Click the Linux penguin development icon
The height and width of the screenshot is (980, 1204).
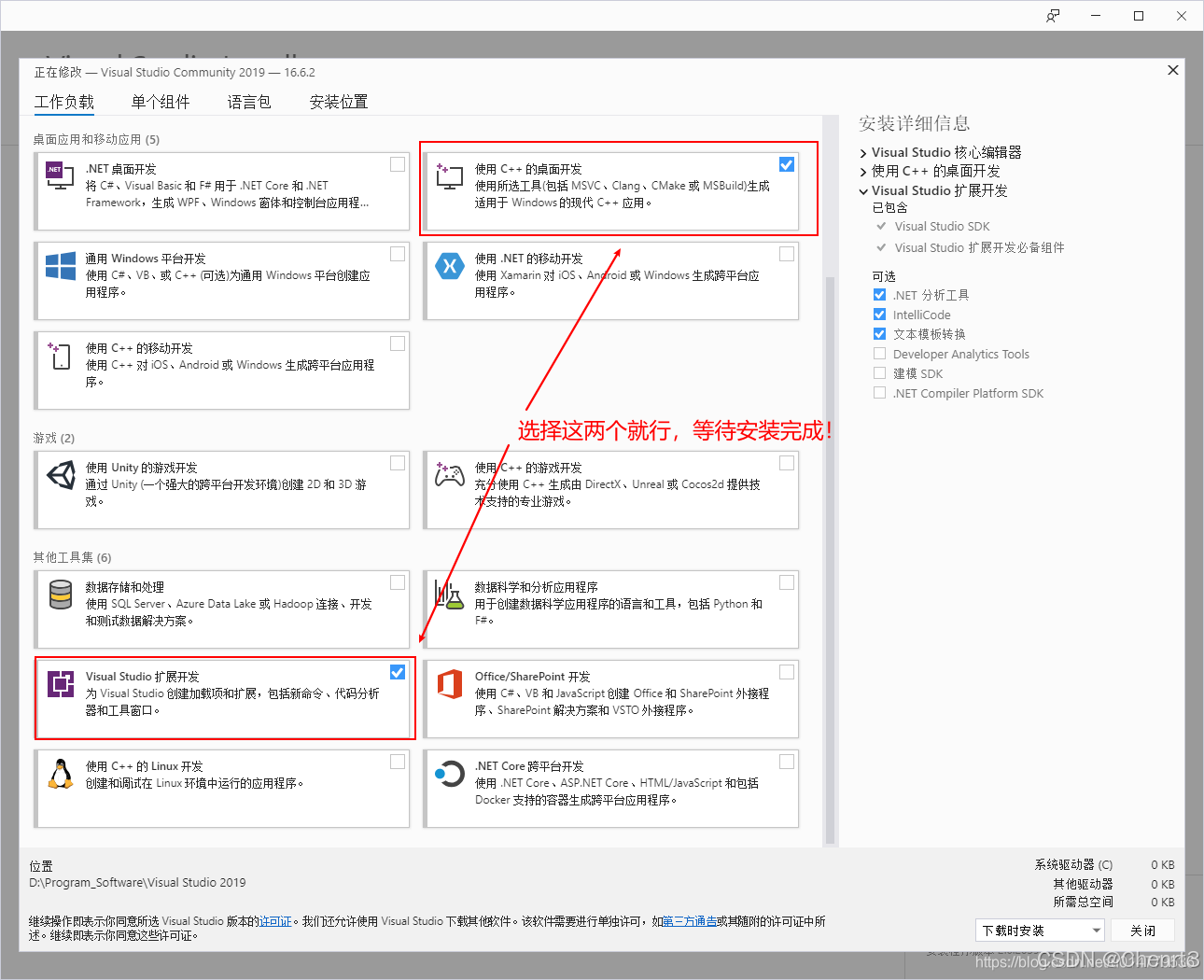60,775
